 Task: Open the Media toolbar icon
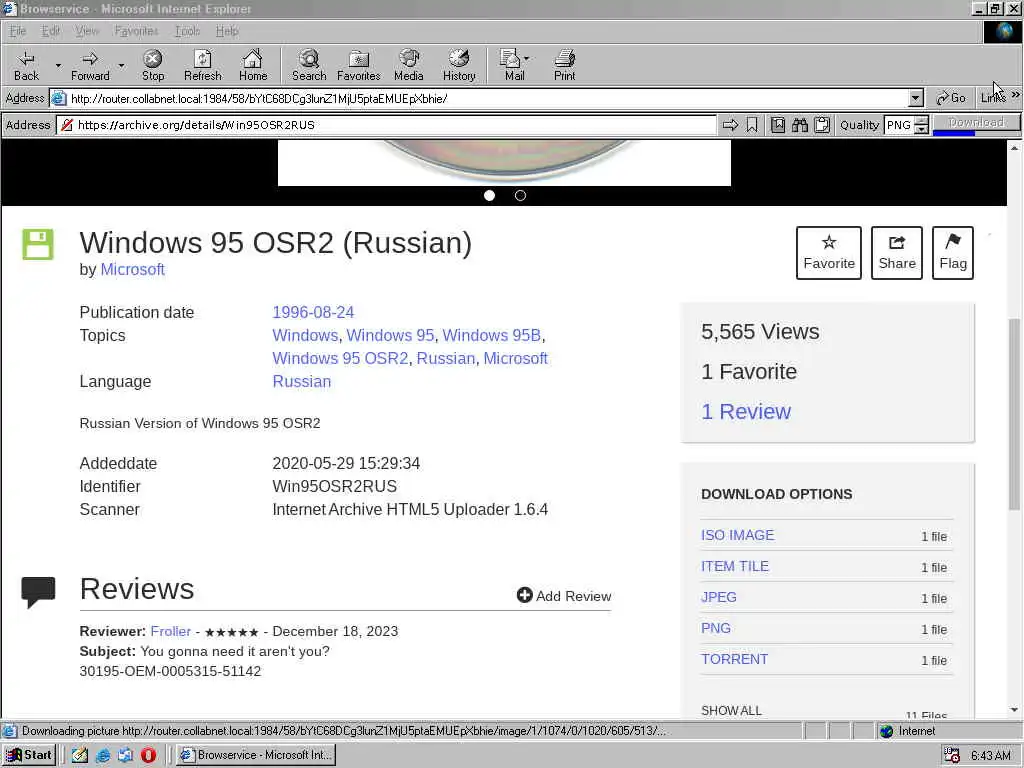pyautogui.click(x=409, y=65)
